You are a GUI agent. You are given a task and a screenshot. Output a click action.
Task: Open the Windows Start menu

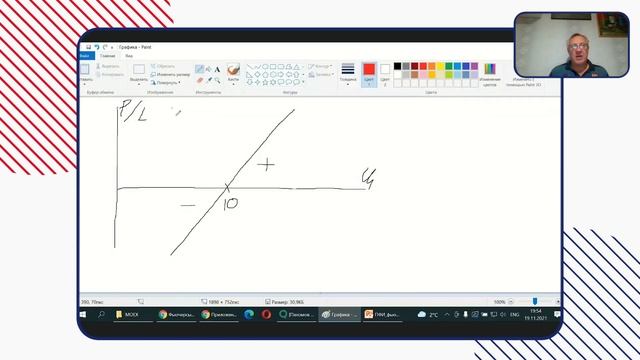pyautogui.click(x=83, y=315)
